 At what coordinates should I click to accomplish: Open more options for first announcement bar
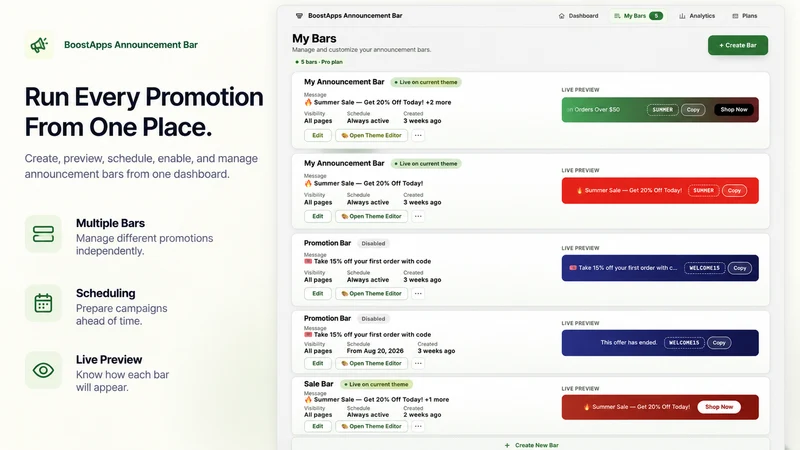[418, 135]
